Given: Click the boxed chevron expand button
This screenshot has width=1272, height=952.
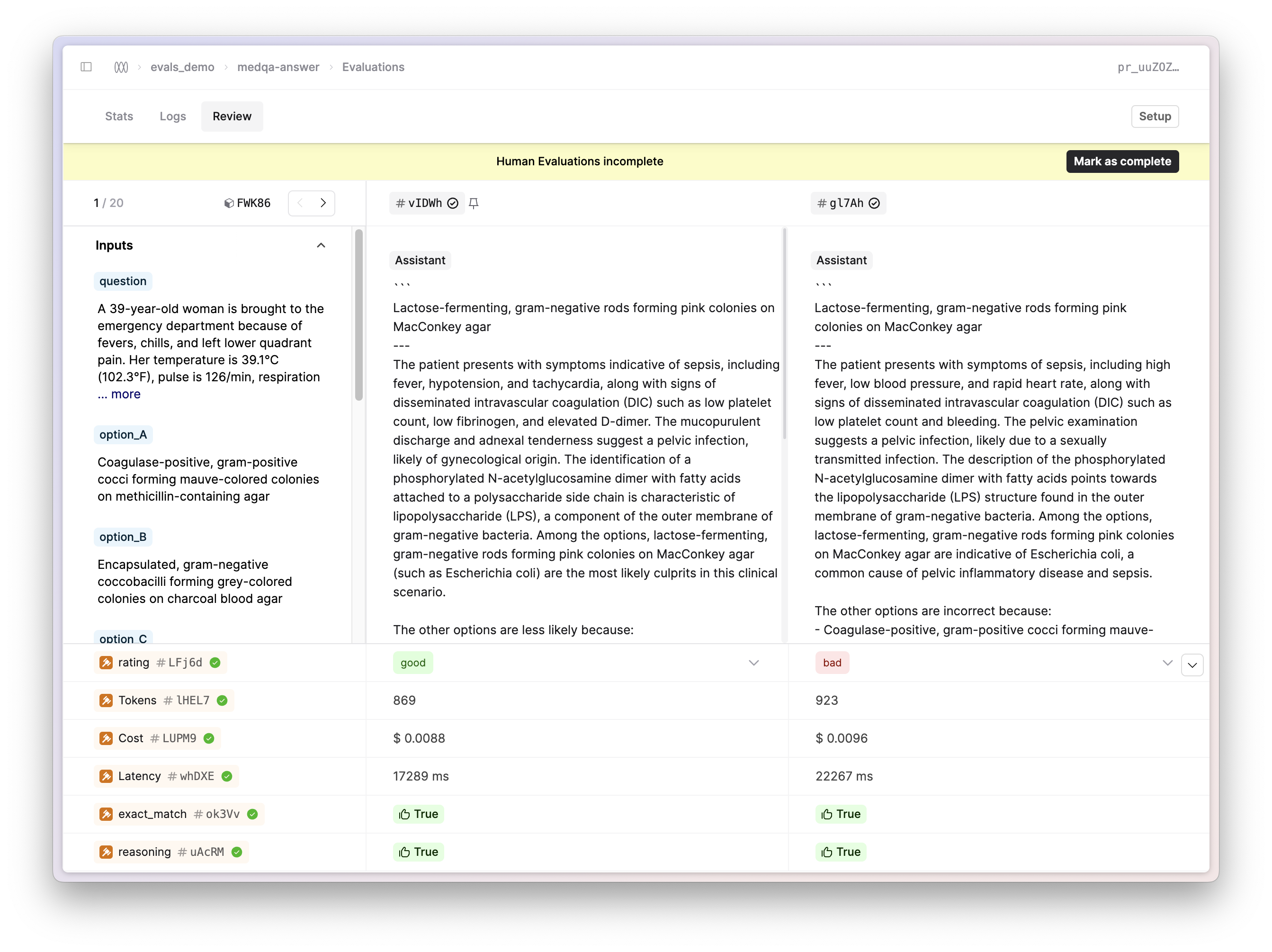Looking at the screenshot, I should point(1191,665).
